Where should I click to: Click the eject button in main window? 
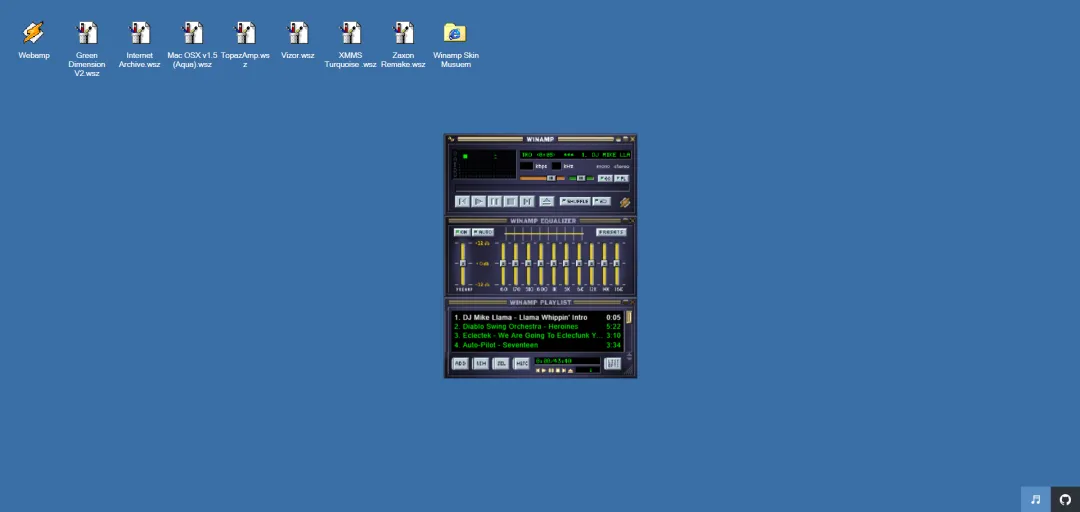coord(547,201)
